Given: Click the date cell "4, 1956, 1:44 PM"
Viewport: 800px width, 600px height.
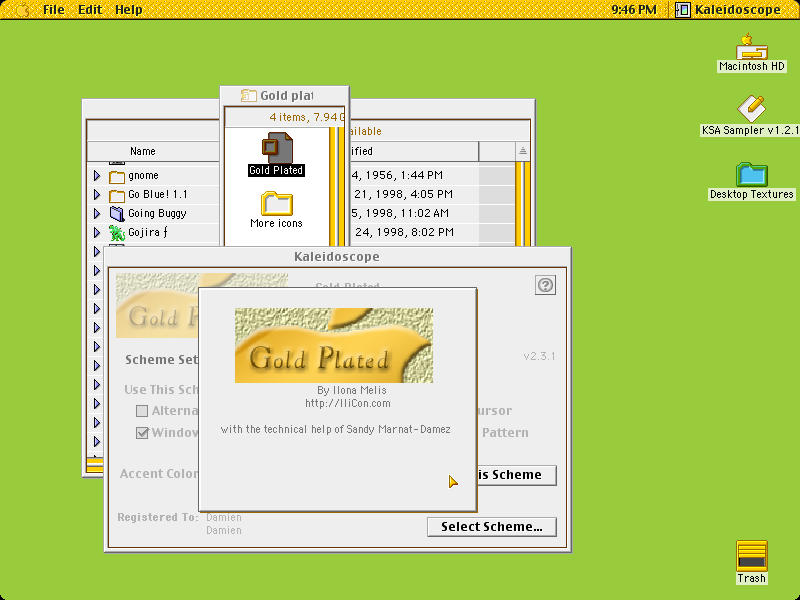Looking at the screenshot, I should point(397,176).
